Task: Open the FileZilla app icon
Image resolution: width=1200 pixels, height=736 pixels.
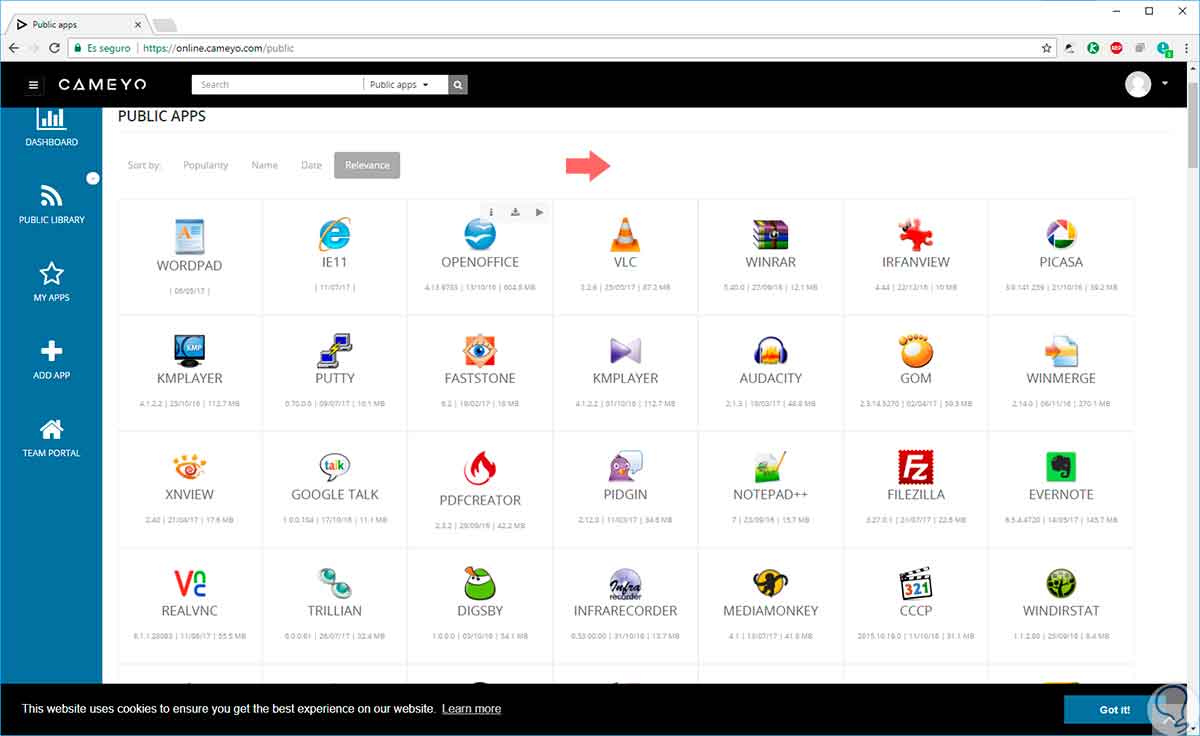Action: 915,467
